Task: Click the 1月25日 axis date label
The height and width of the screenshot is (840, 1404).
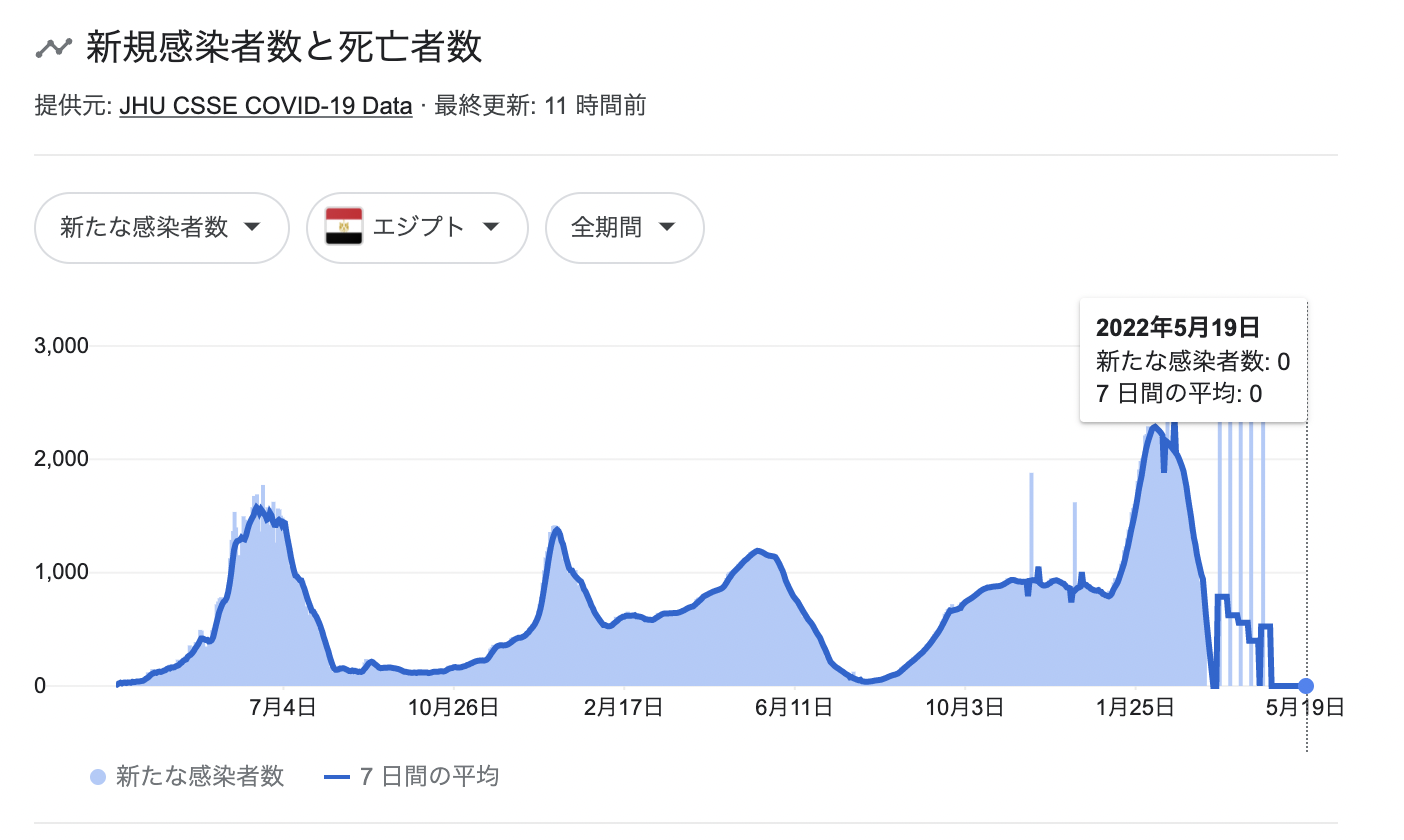Action: 1134,708
